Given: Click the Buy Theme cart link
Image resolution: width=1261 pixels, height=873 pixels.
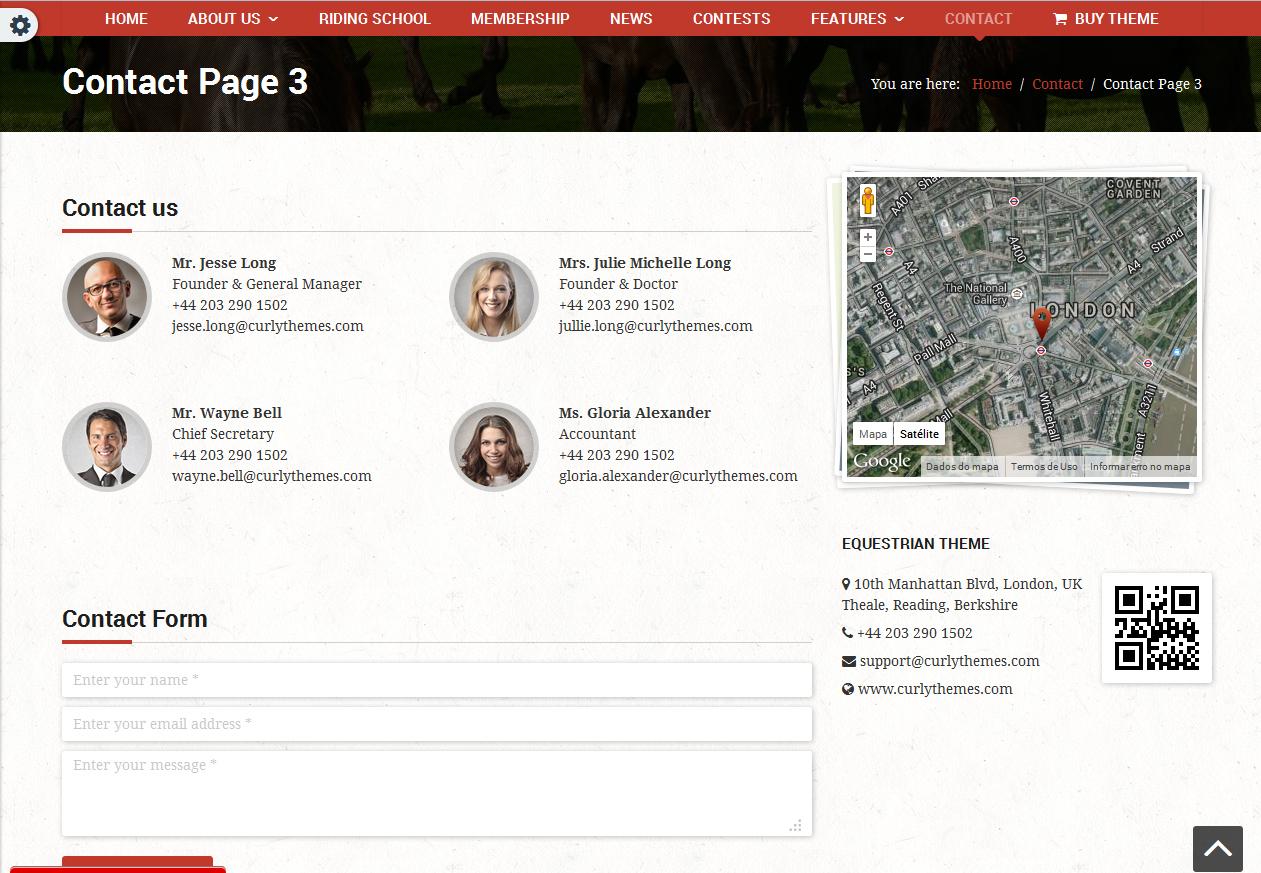Looking at the screenshot, I should 1105,19.
